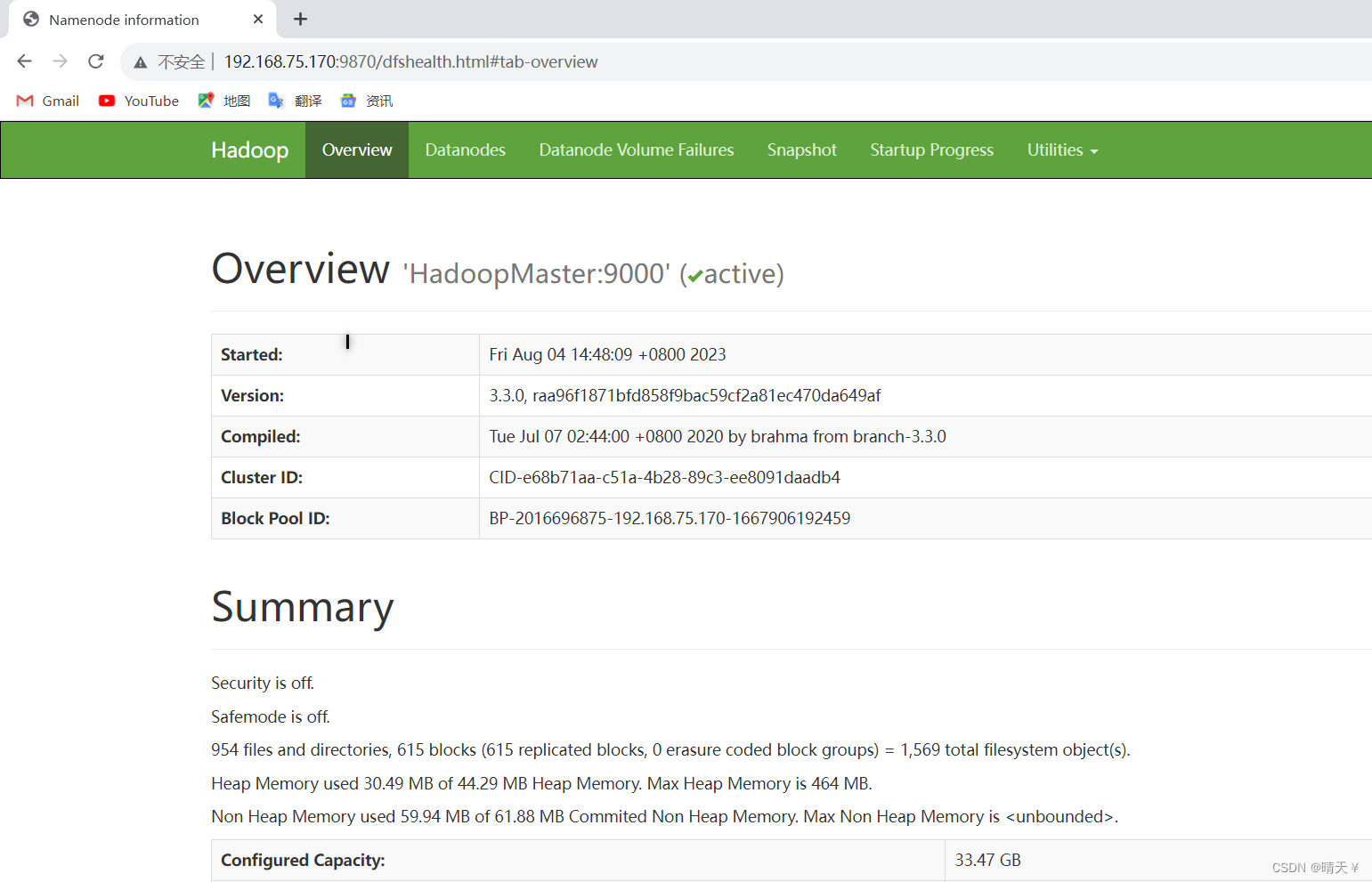
Task: Click the 'HadoopMaster:9000' heading text
Action: click(536, 274)
